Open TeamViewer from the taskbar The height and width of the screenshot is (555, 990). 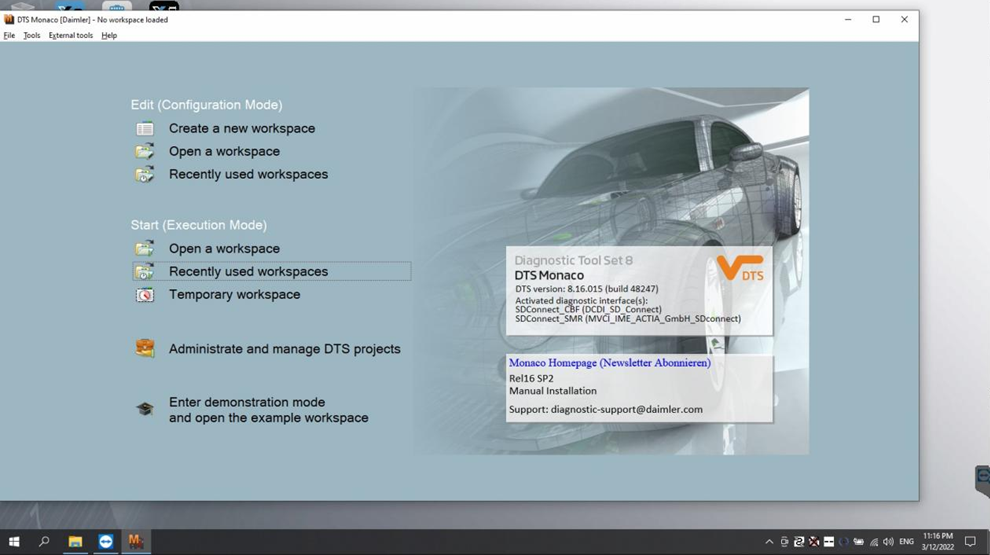click(105, 542)
